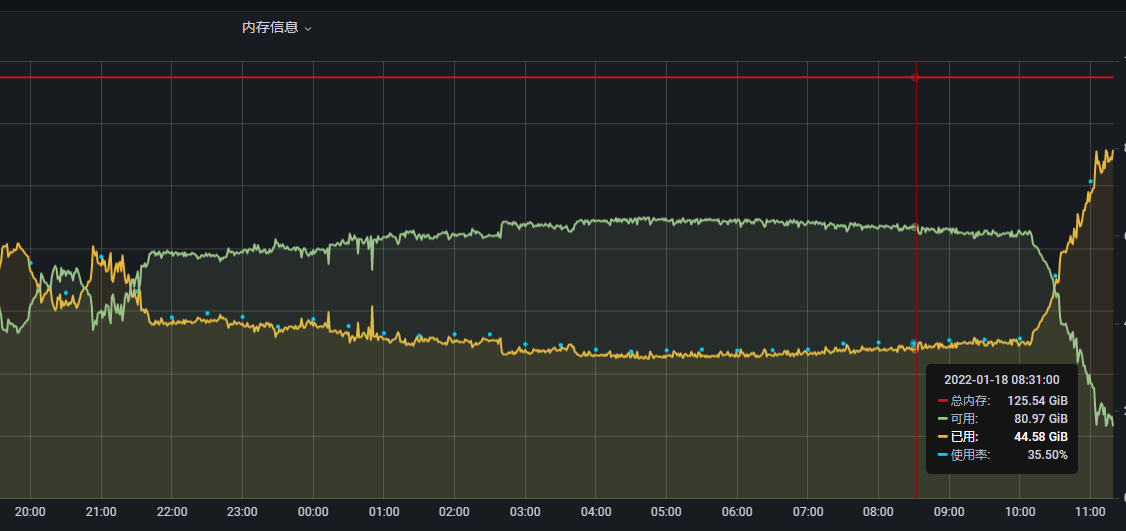Viewport: 1126px width, 531px height.
Task: Click the red 总内存 marker in tooltip
Action: [942, 400]
